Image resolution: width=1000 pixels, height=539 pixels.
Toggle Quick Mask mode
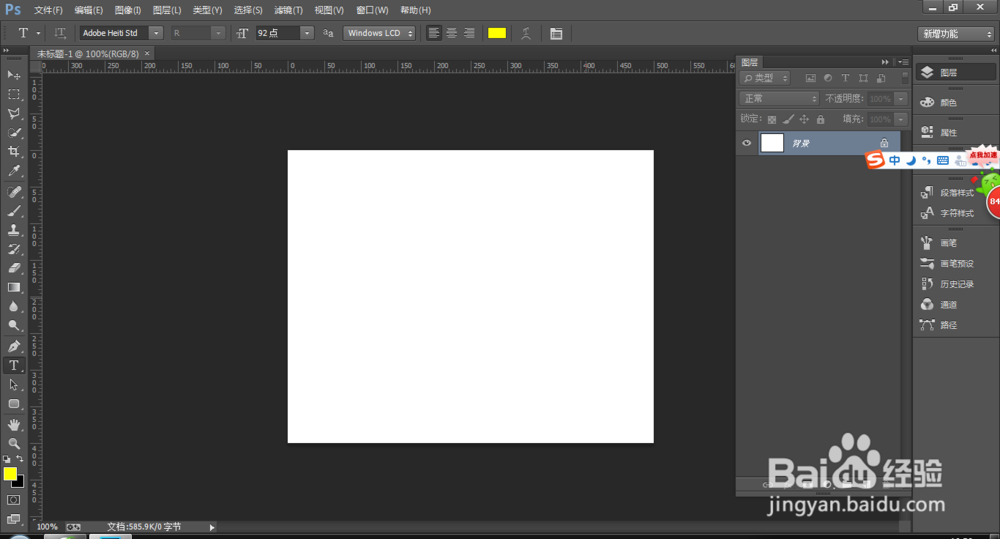click(13, 500)
